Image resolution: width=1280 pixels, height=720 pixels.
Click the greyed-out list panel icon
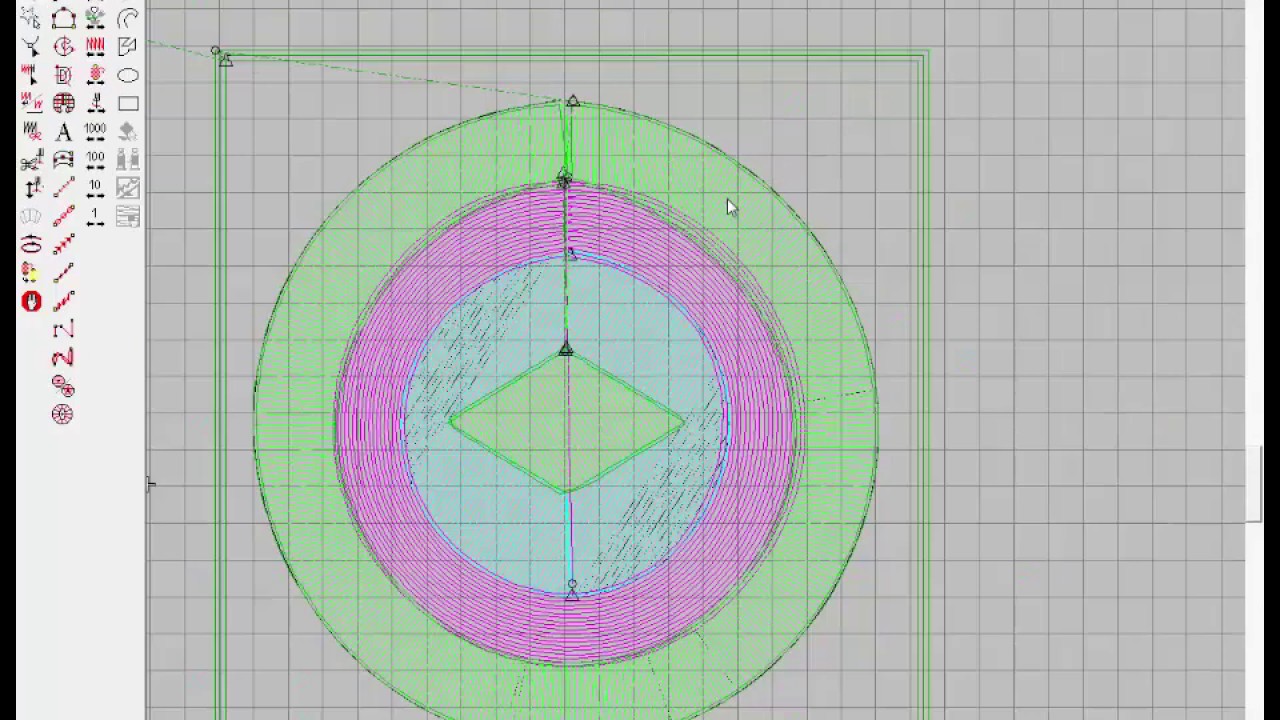(x=127, y=216)
